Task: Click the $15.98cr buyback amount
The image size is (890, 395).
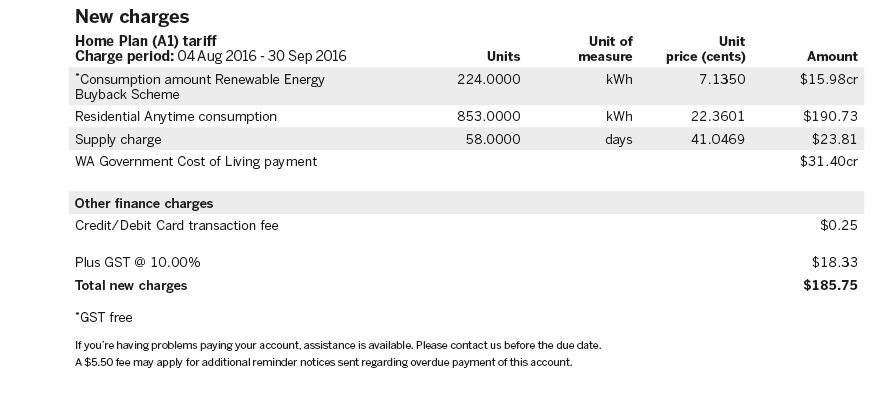Action: click(829, 79)
